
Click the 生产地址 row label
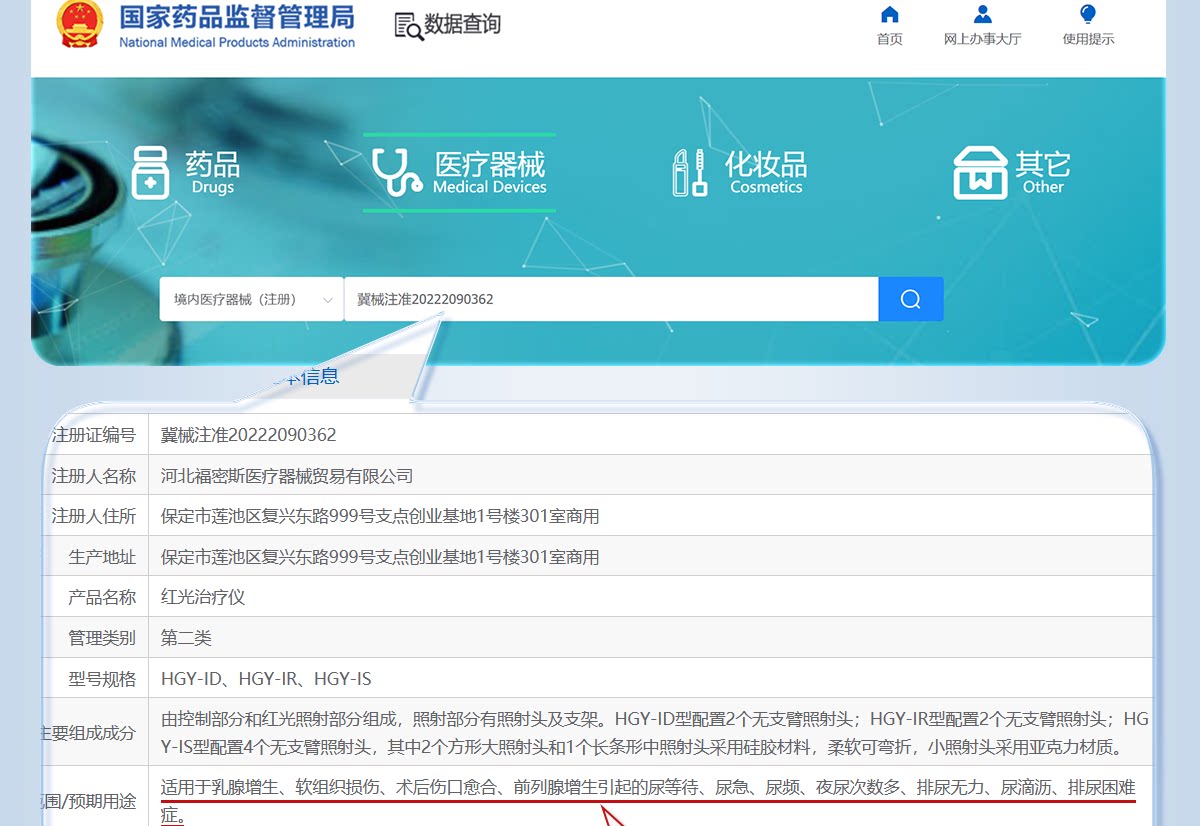(102, 557)
